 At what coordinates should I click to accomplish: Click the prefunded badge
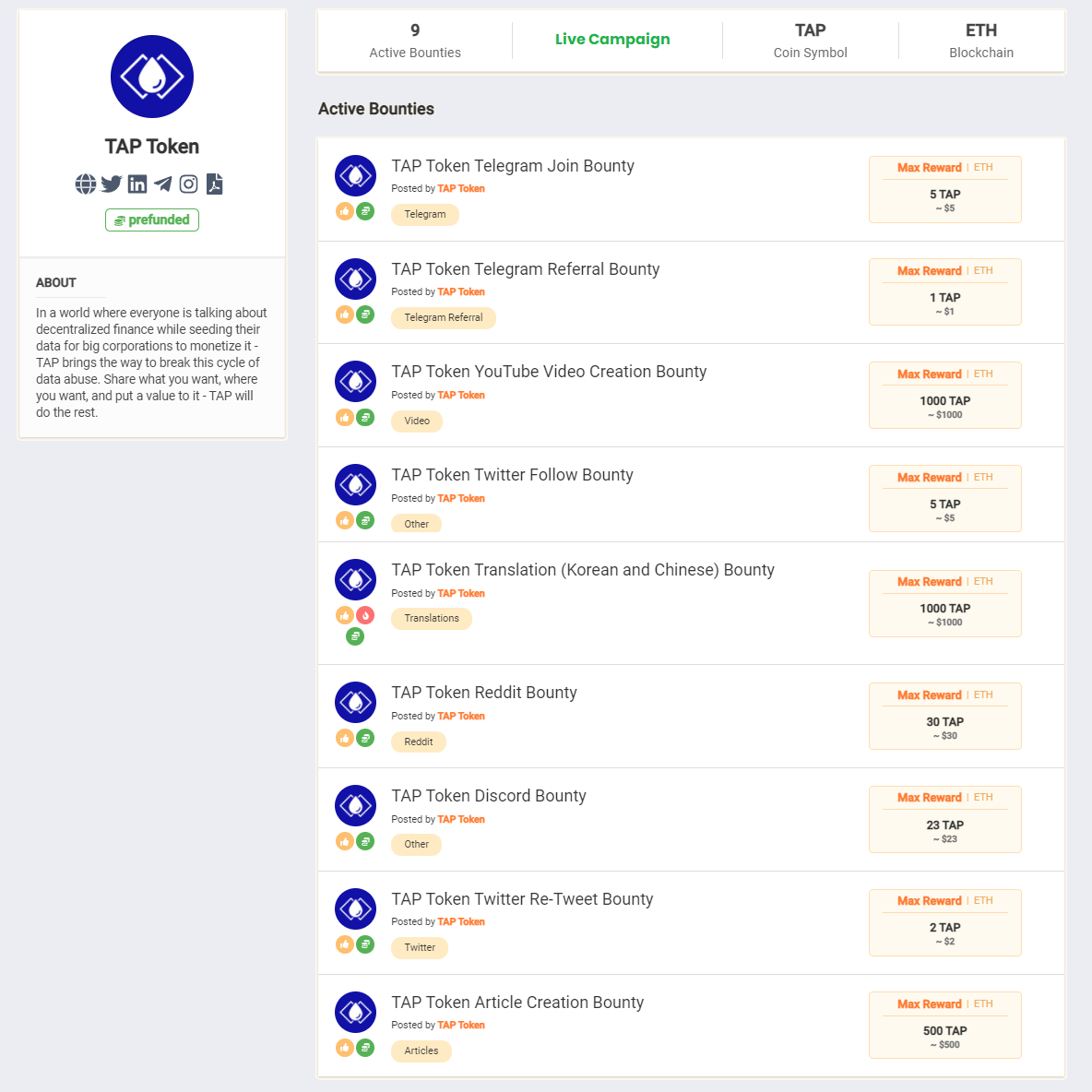[x=152, y=220]
